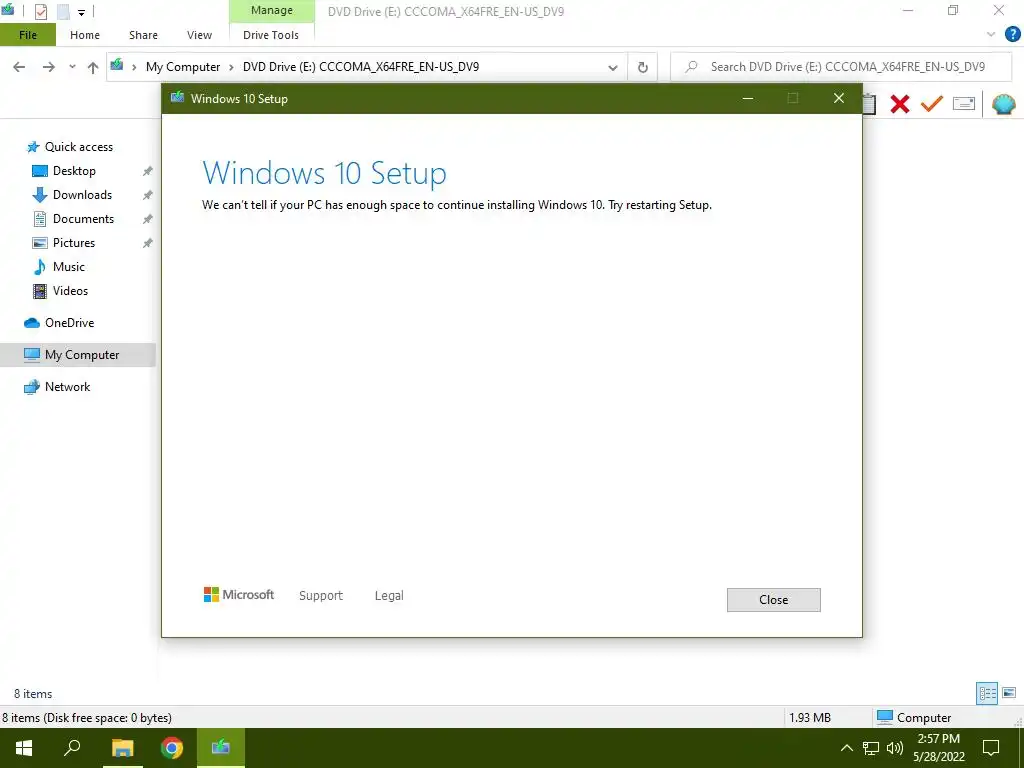Refresh the DVD Drive folder view

tap(643, 67)
